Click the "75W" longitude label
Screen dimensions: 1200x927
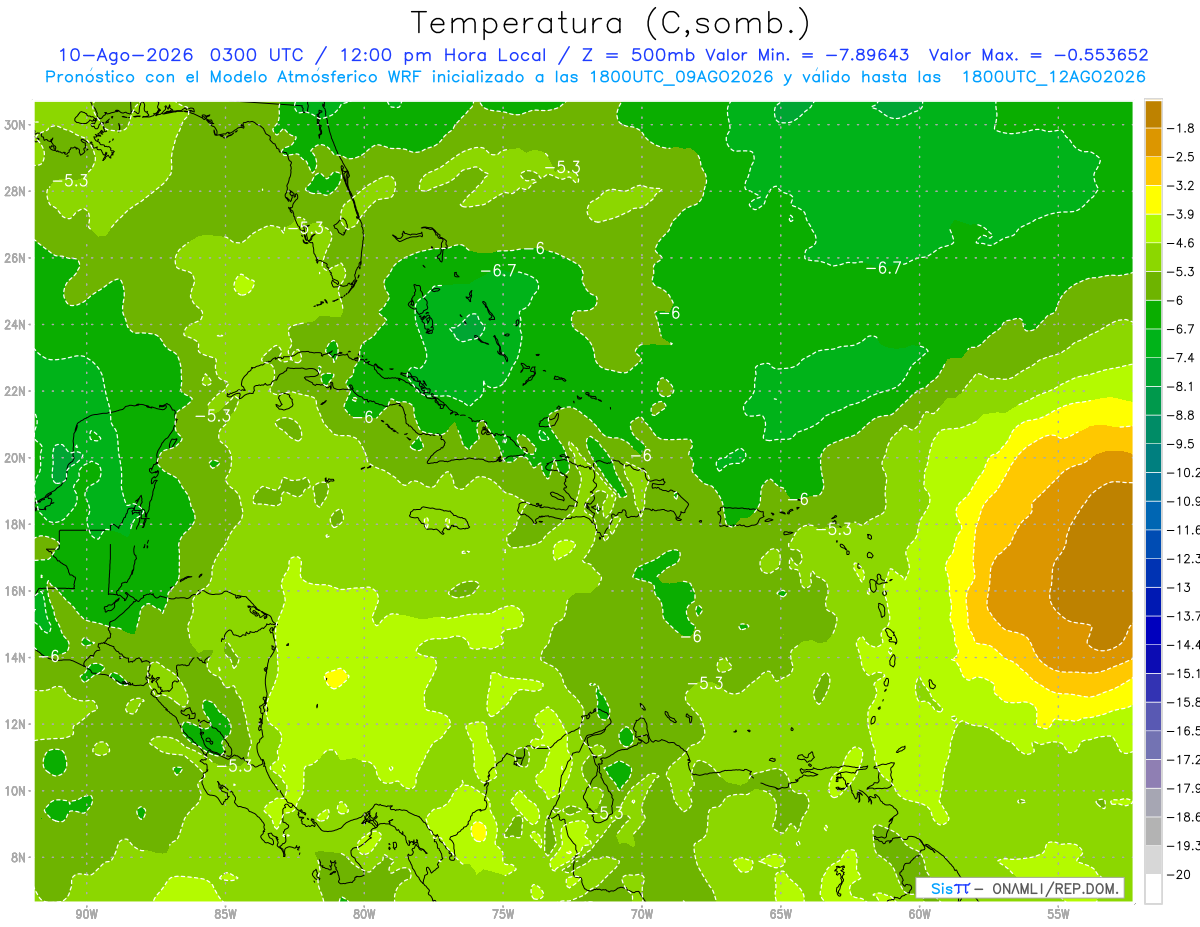(503, 914)
